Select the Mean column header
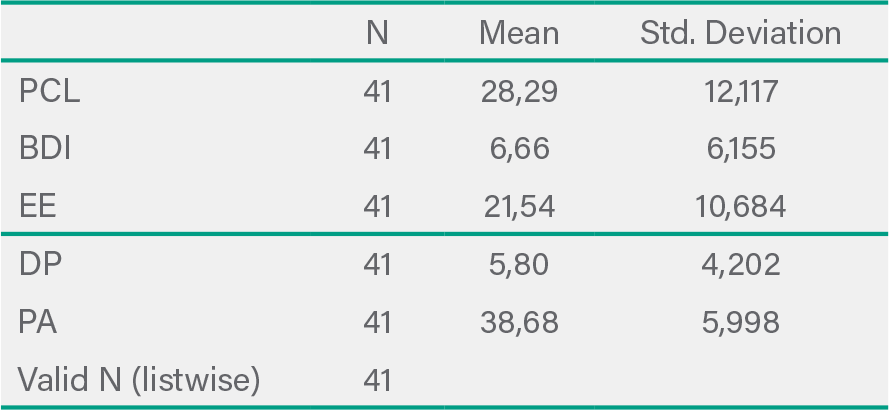 [519, 33]
